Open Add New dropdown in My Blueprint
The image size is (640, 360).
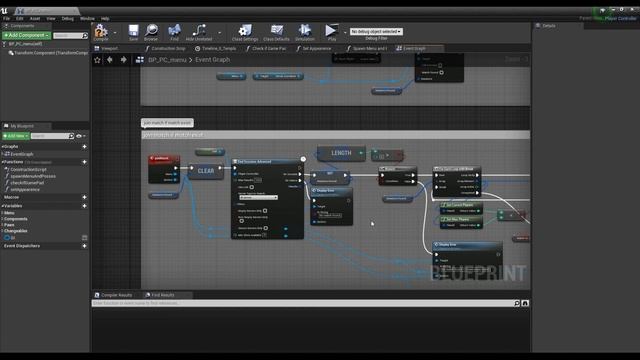click(16, 136)
